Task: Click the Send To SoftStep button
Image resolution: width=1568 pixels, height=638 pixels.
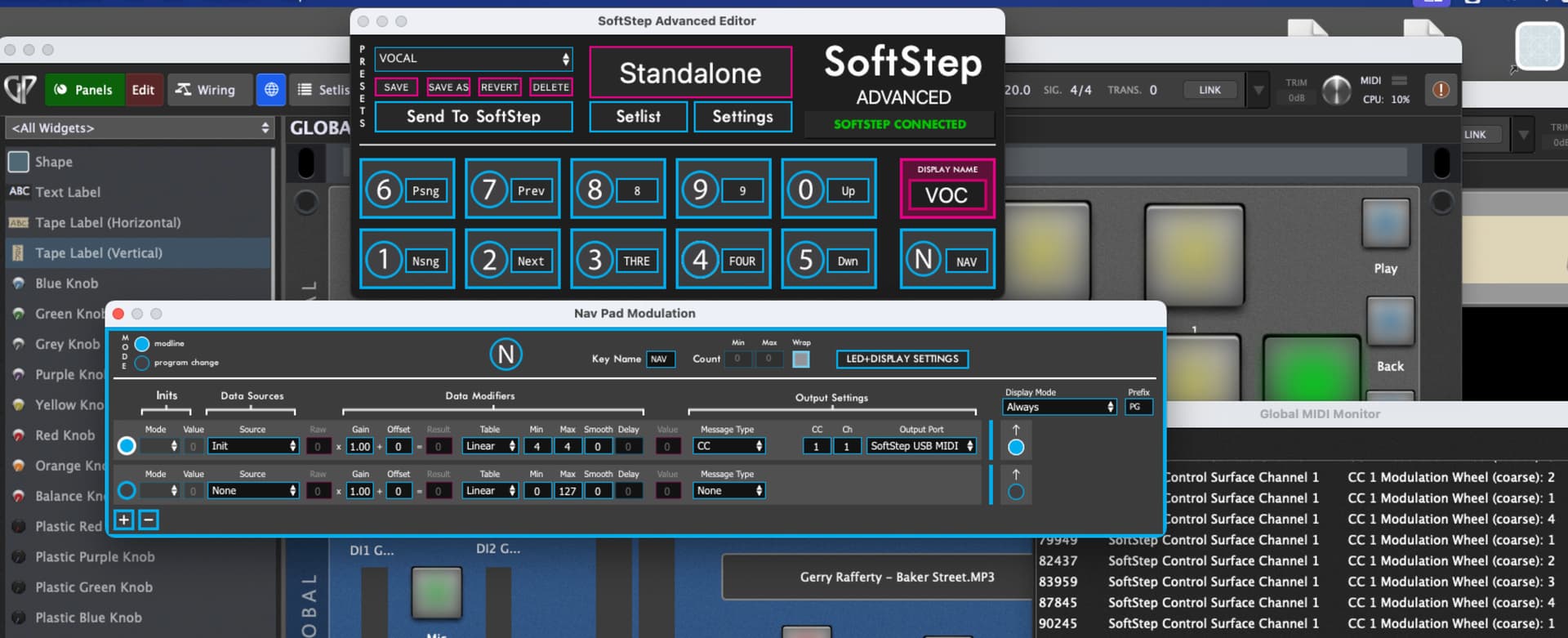Action: 474,117
